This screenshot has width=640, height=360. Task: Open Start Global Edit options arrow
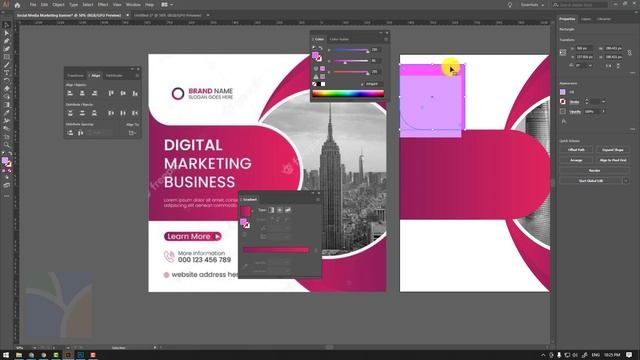(626, 180)
